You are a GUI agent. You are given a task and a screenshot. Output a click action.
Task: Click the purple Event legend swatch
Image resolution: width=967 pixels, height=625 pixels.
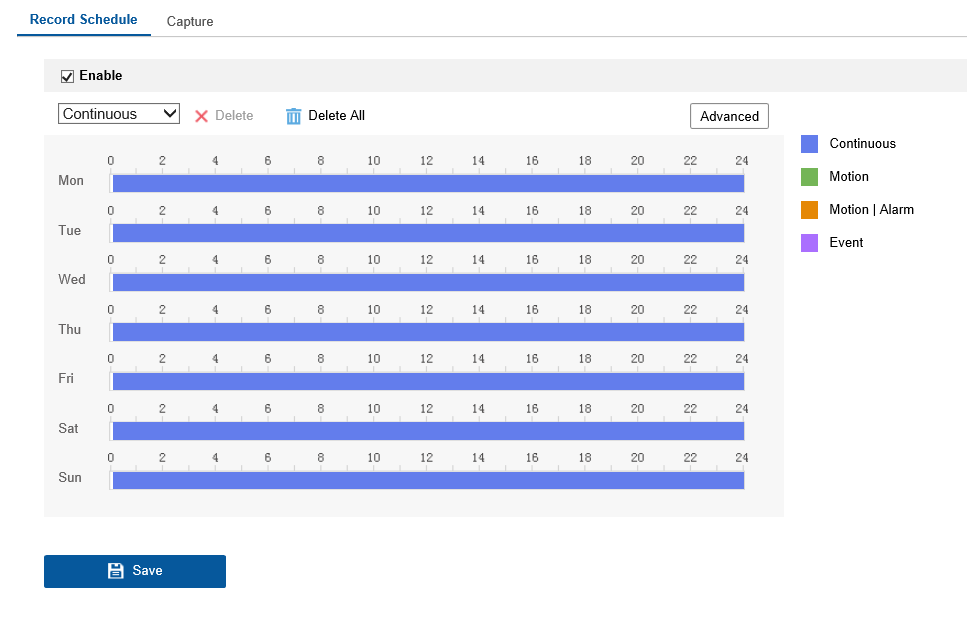(810, 243)
